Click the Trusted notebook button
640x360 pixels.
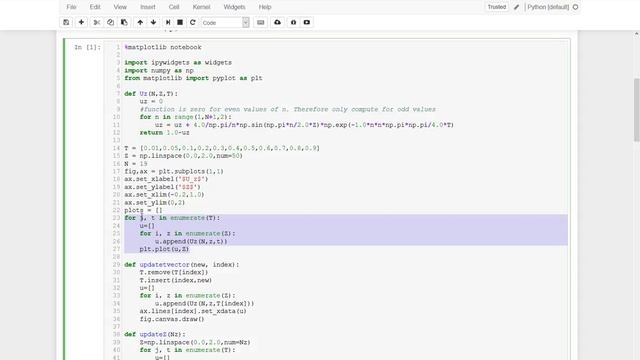497,7
